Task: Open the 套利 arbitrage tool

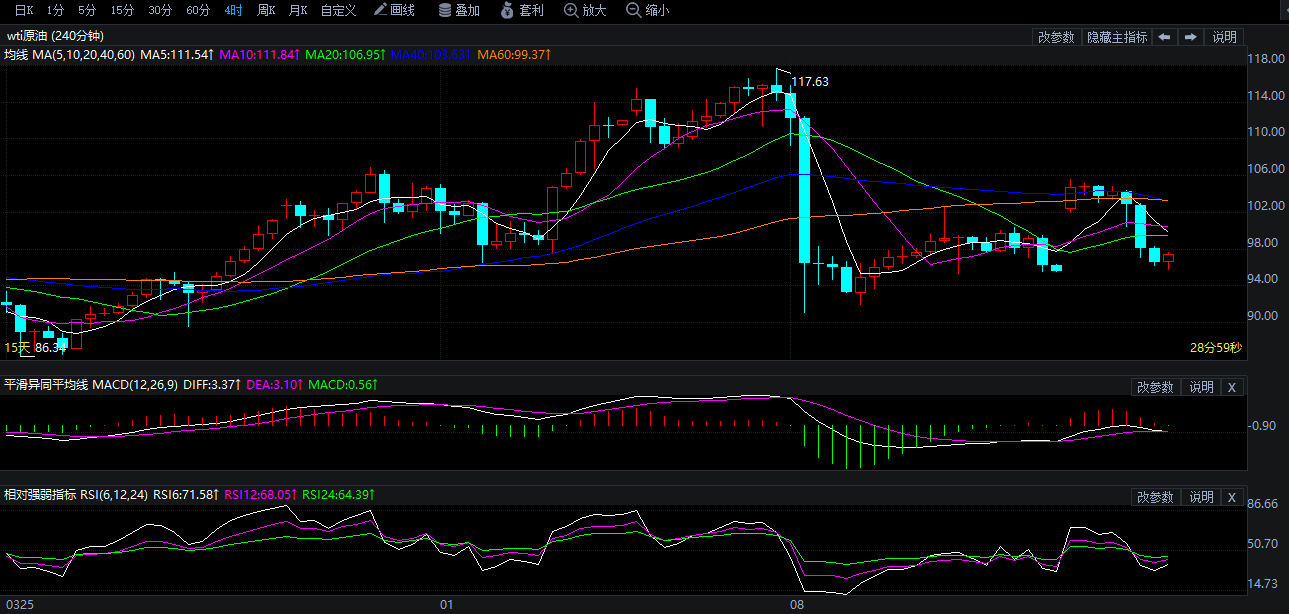Action: tap(522, 10)
